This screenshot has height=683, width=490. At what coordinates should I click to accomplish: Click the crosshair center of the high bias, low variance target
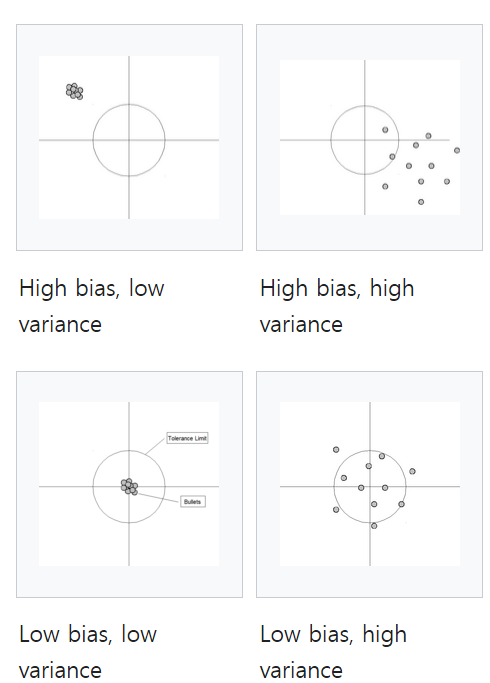(129, 140)
